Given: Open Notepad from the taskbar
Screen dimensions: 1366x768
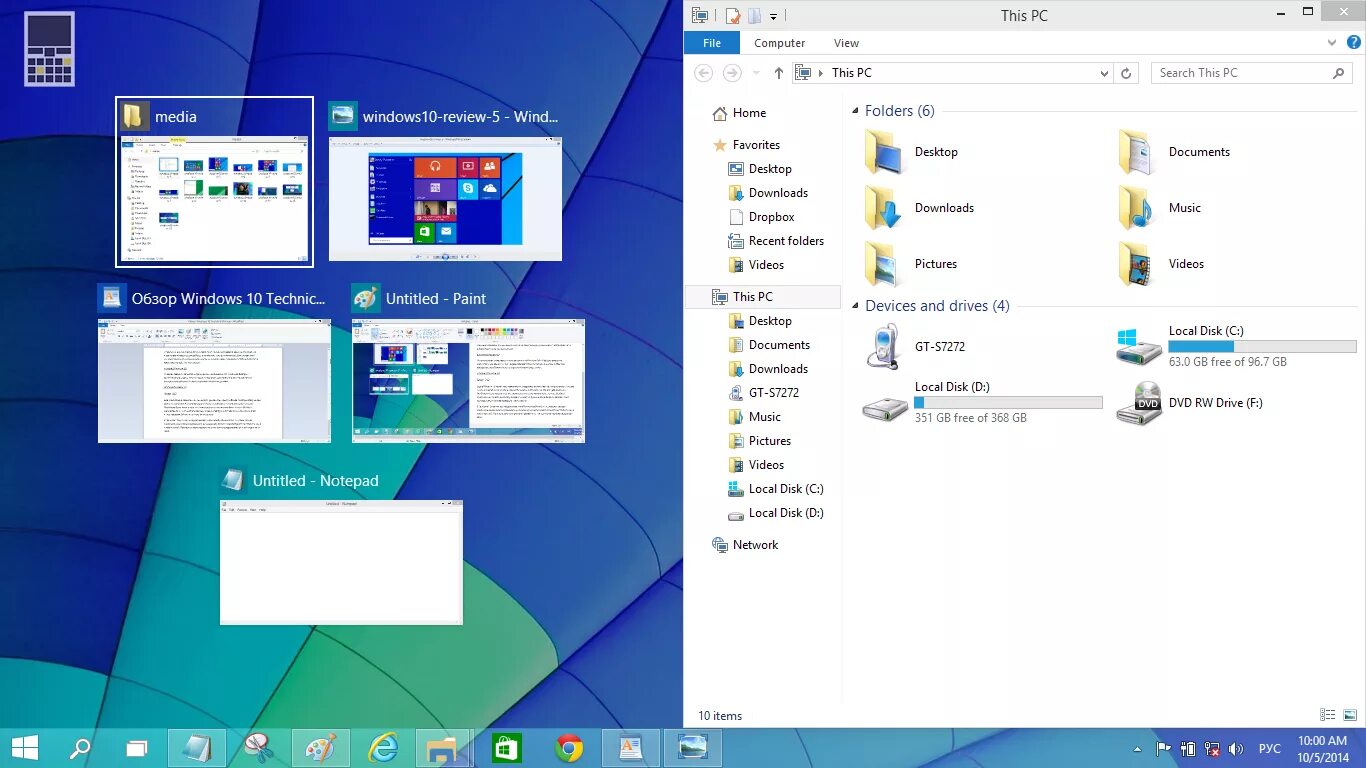Looking at the screenshot, I should point(198,748).
